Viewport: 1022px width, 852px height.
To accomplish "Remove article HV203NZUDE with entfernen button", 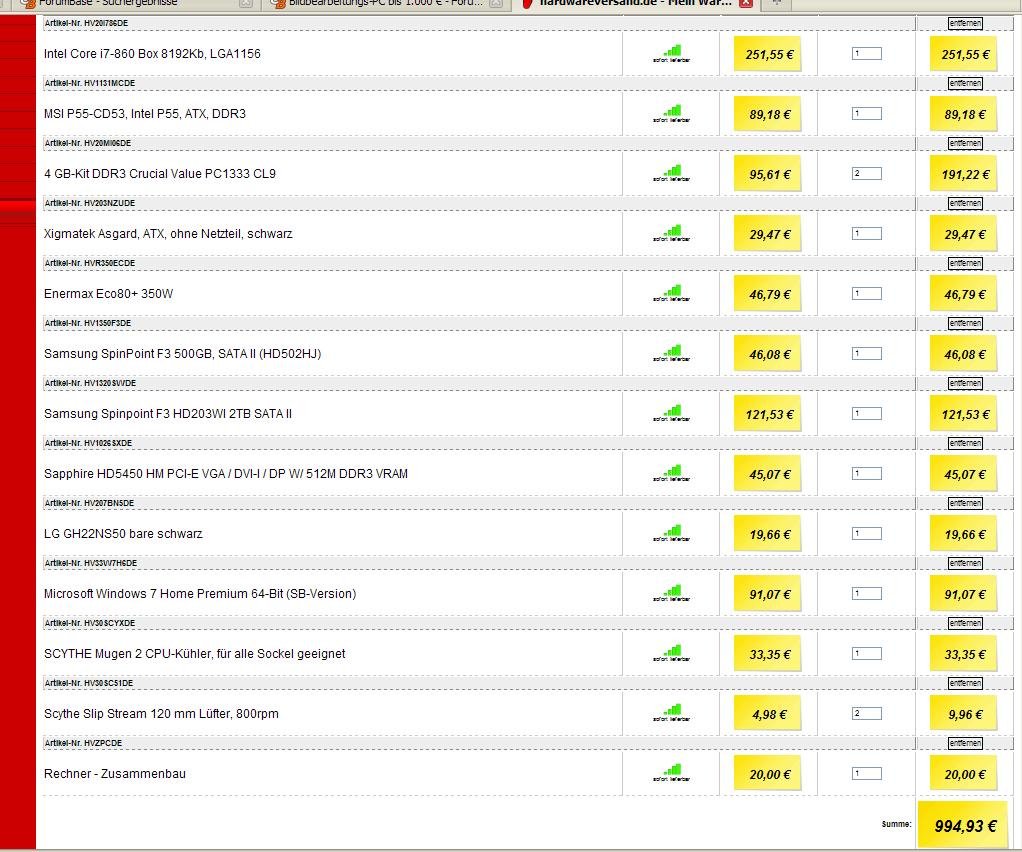I will click(x=965, y=203).
